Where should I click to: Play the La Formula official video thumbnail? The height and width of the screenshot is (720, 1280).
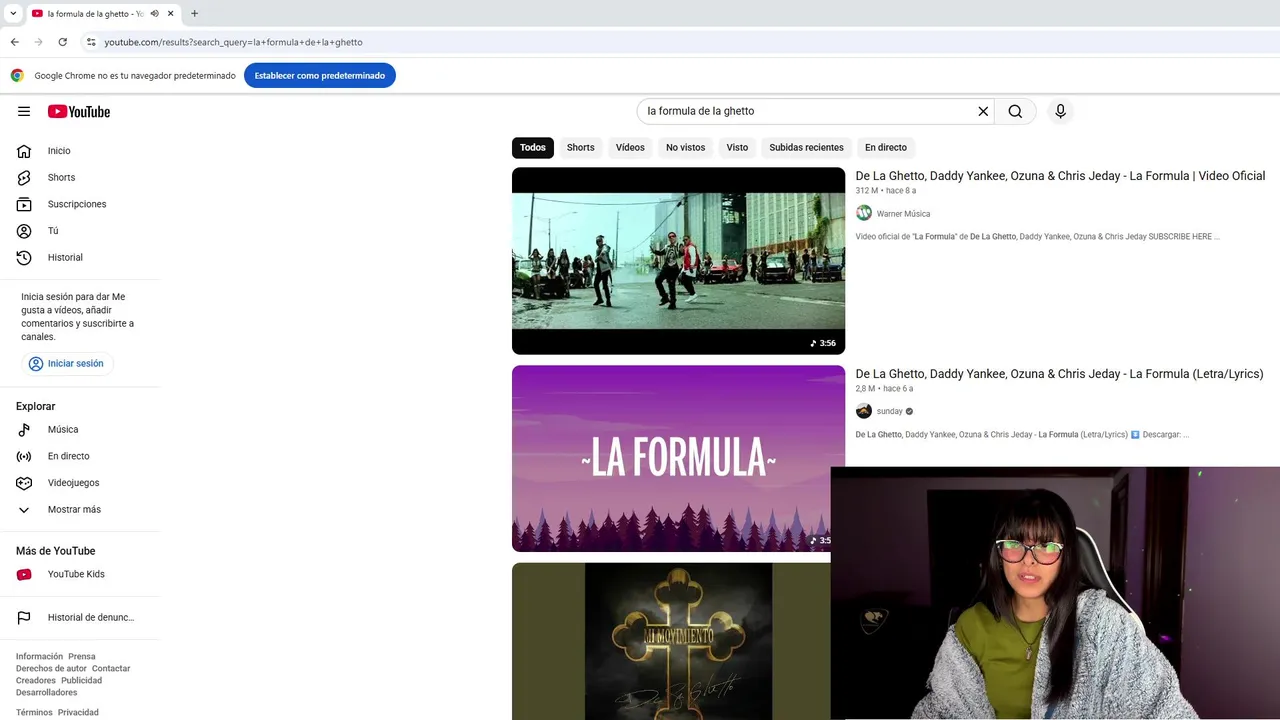(x=678, y=261)
